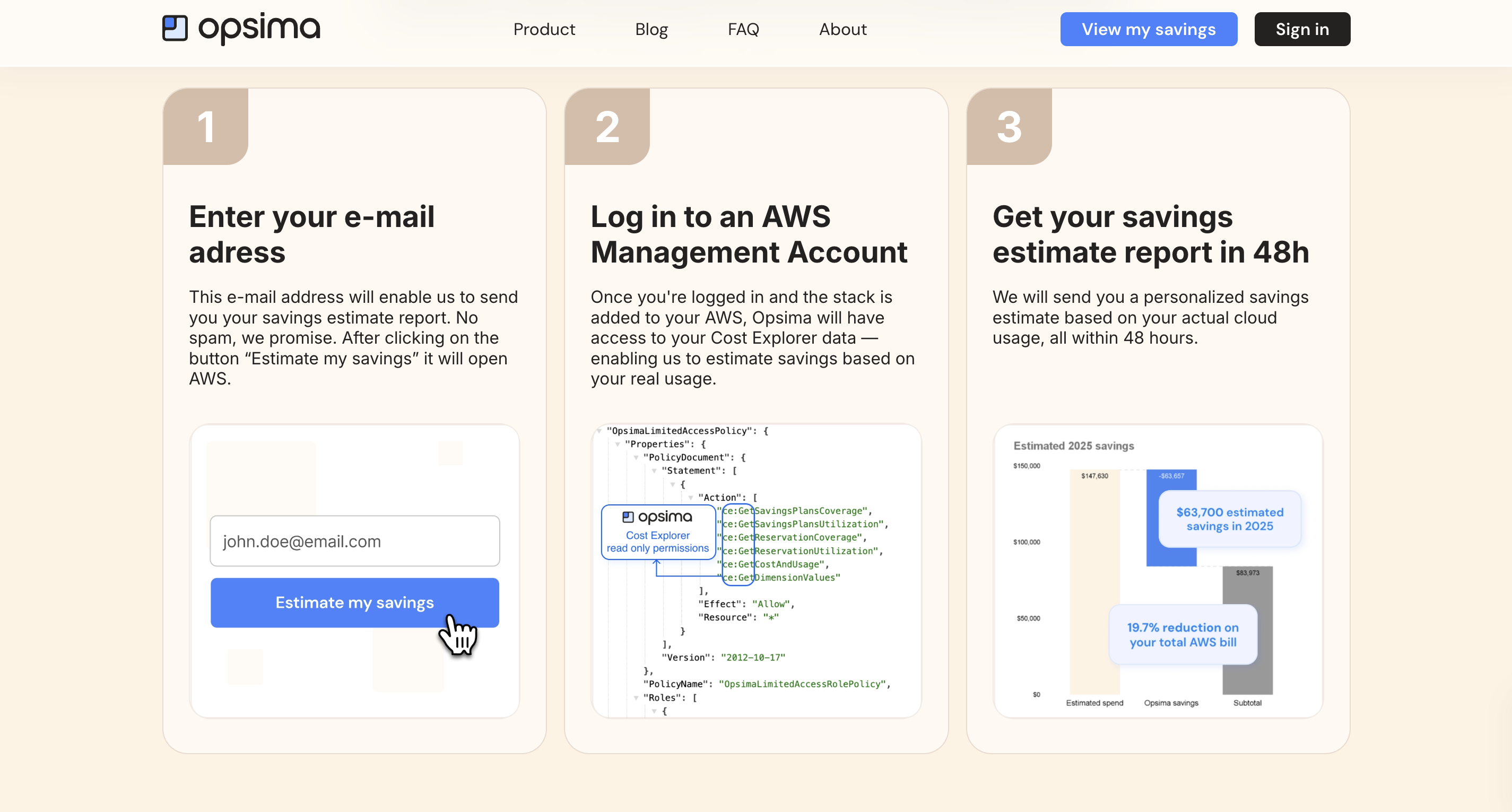Open the Product menu item

[x=543, y=29]
